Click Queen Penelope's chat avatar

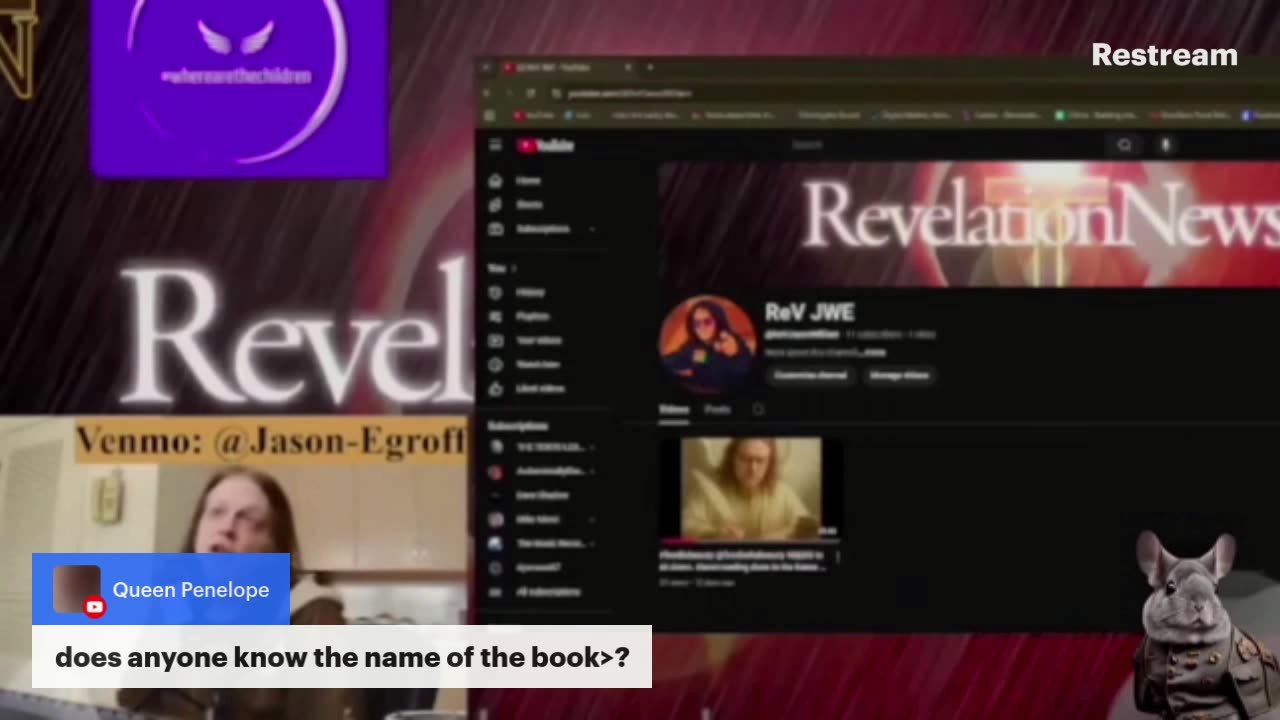coord(76,589)
